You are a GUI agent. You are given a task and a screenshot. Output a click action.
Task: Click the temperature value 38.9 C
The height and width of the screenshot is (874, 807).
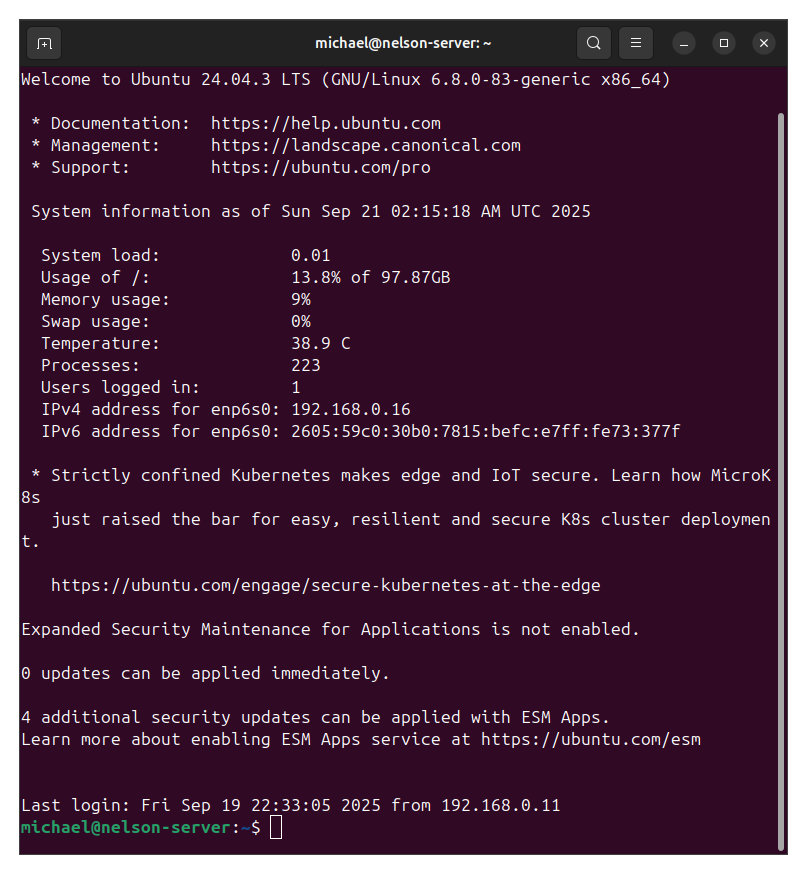pos(320,344)
